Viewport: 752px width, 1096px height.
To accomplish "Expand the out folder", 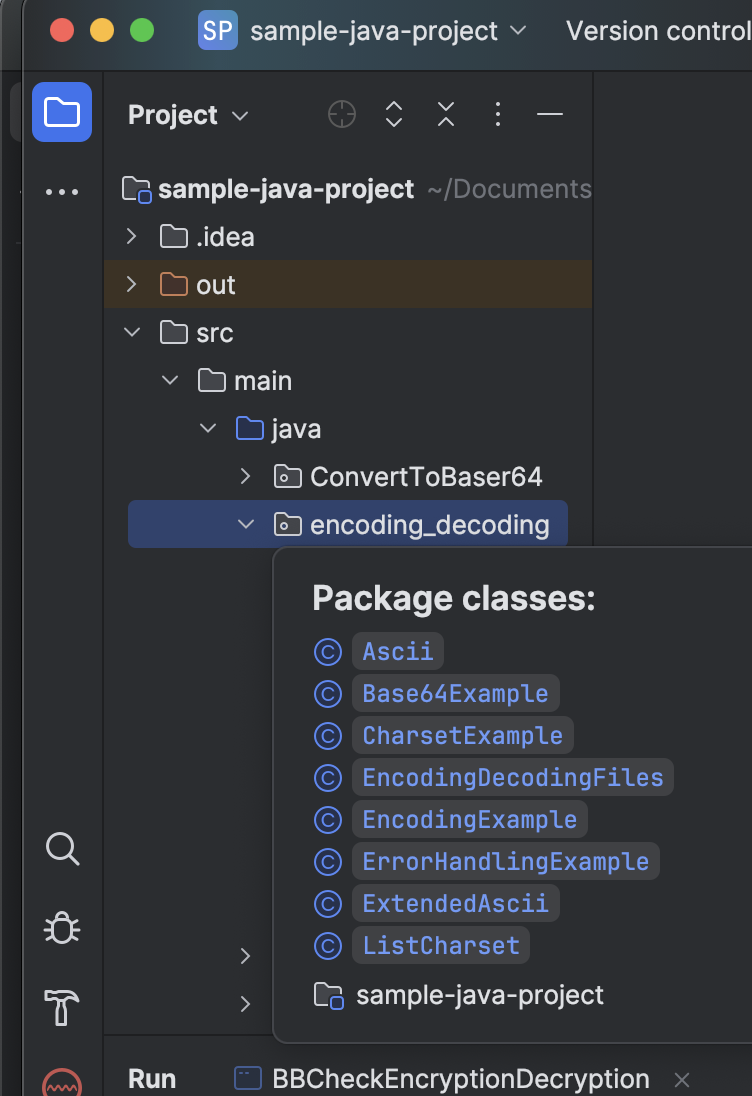I will tap(131, 284).
